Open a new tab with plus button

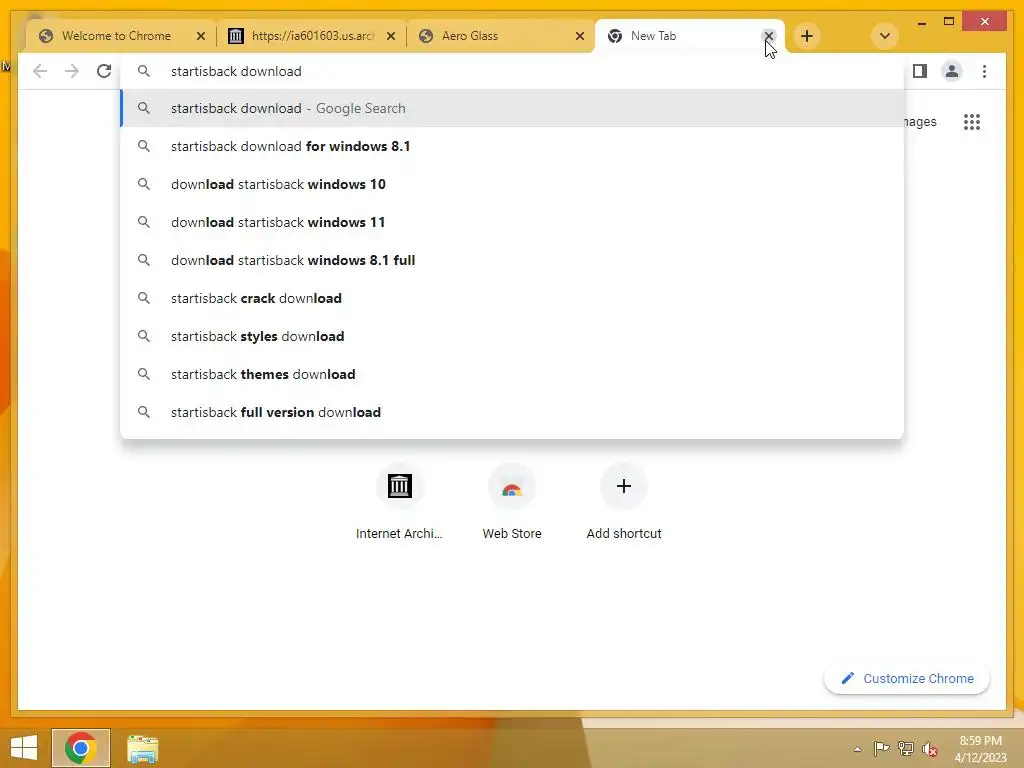(807, 36)
